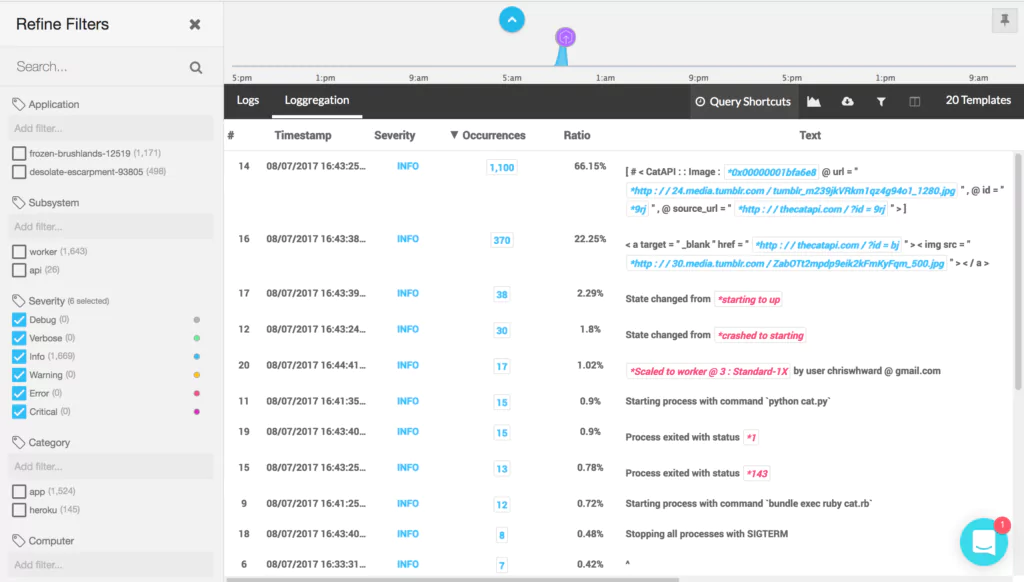Uncheck the Info severity checkbox
The height and width of the screenshot is (582, 1024).
(19, 357)
